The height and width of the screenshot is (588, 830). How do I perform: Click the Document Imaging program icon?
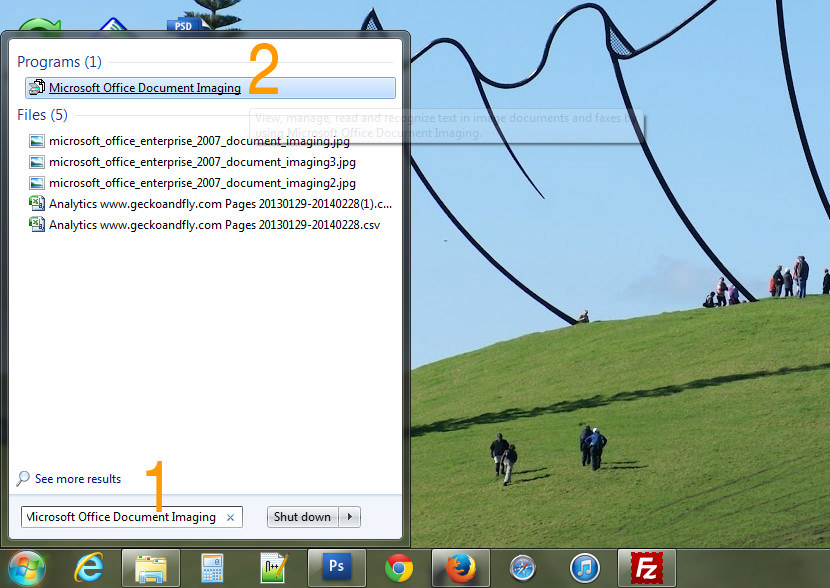pos(37,87)
